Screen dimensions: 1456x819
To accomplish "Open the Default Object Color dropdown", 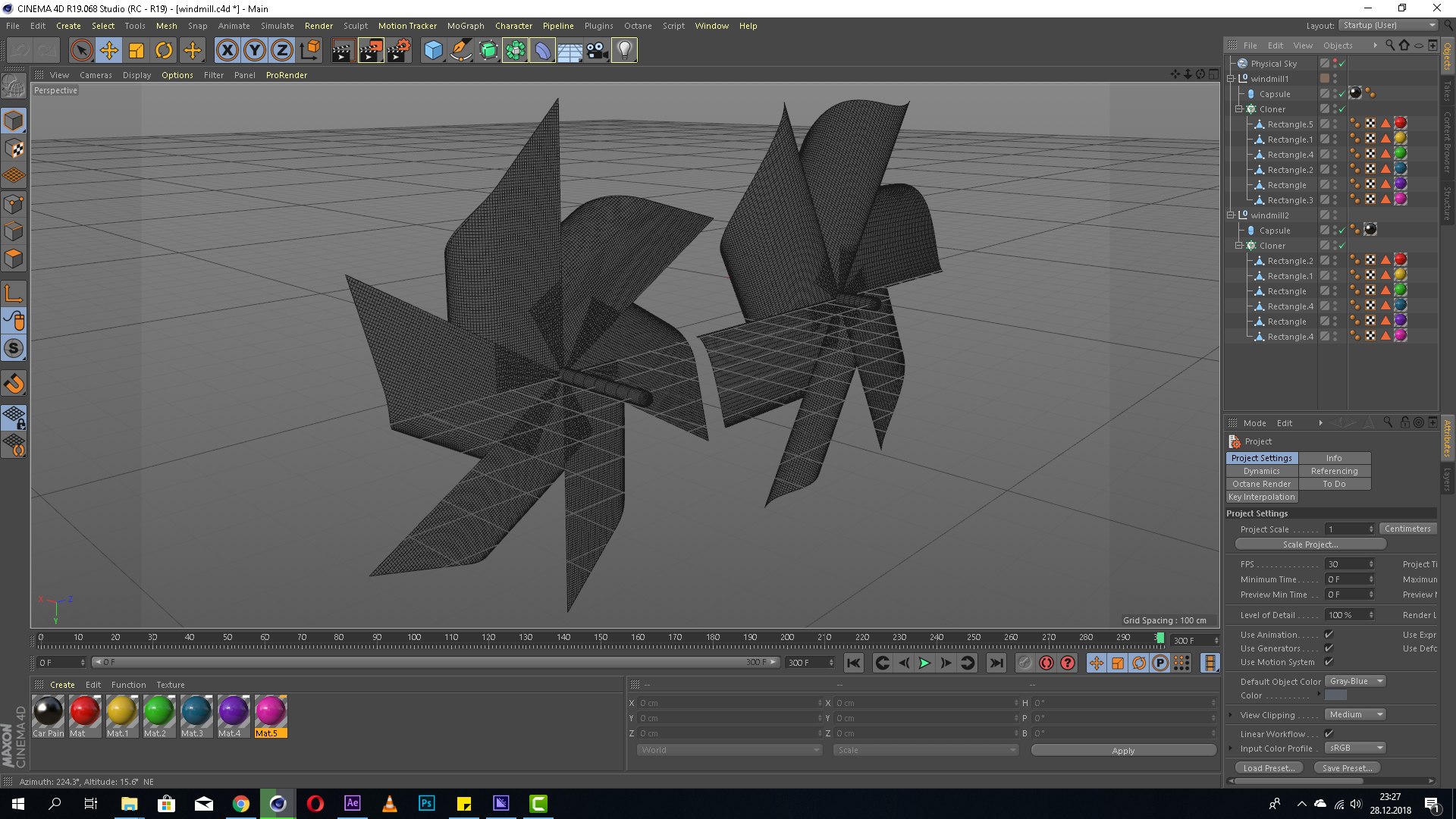I will click(1356, 681).
